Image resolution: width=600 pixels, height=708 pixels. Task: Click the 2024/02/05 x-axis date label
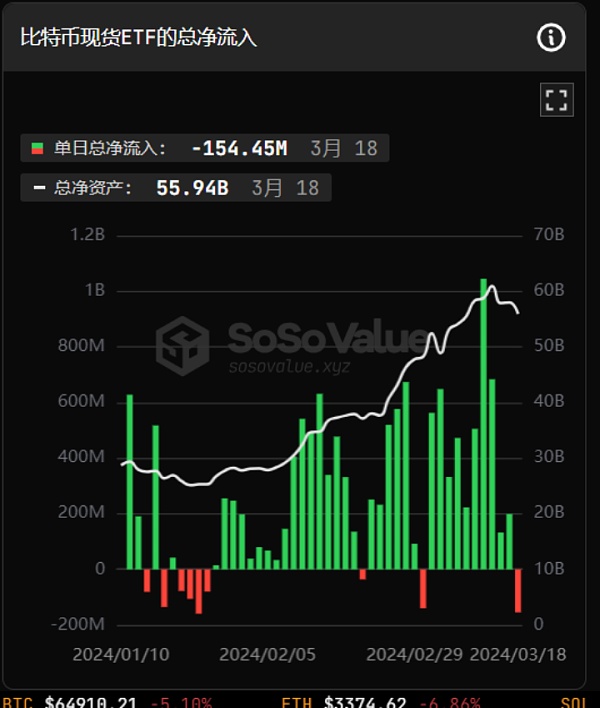tap(267, 654)
